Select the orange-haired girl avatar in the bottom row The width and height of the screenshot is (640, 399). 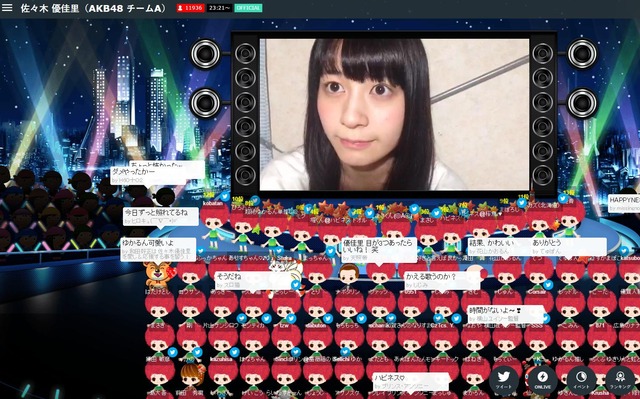point(192,376)
